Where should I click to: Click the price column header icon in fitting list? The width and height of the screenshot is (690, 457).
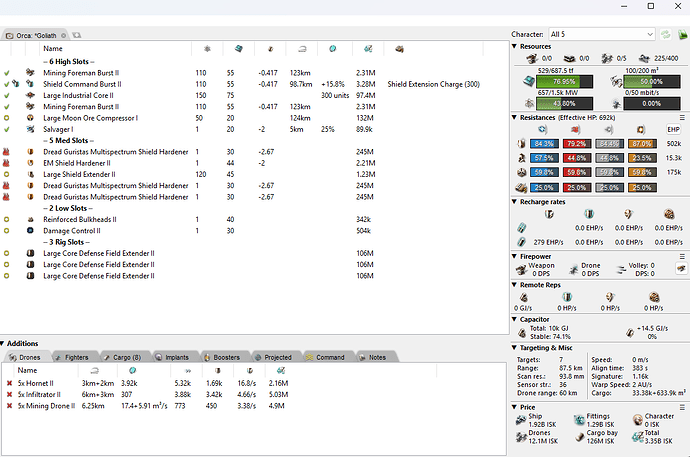click(x=368, y=49)
